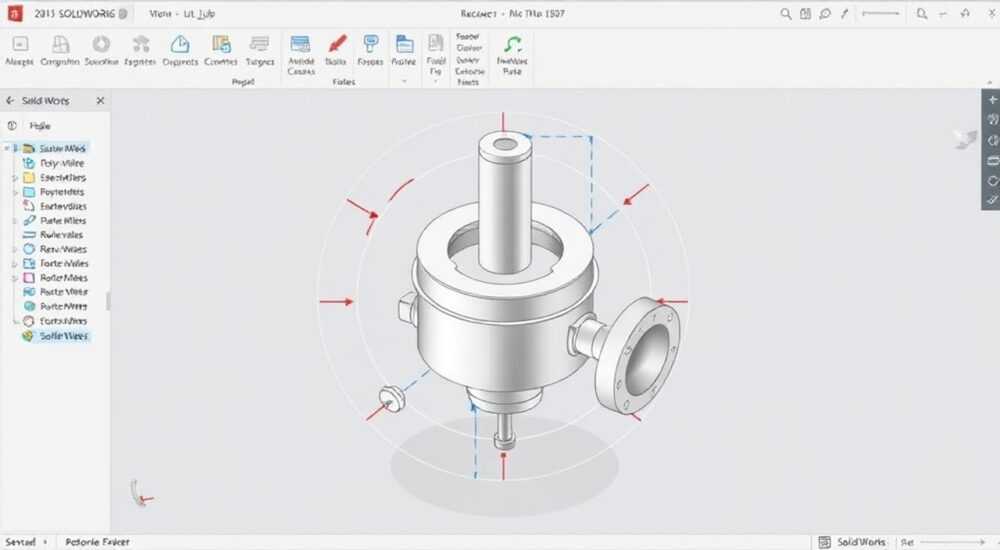1000x550 pixels.
Task: Click the feature tree panel scrollbar
Action: click(x=108, y=301)
